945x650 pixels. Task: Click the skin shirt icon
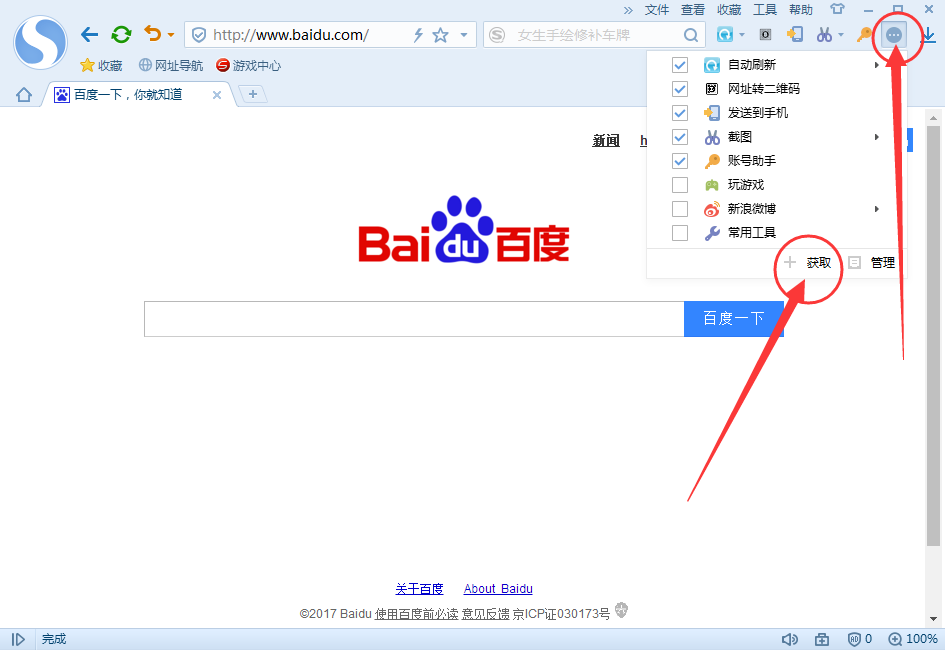pyautogui.click(x=837, y=9)
